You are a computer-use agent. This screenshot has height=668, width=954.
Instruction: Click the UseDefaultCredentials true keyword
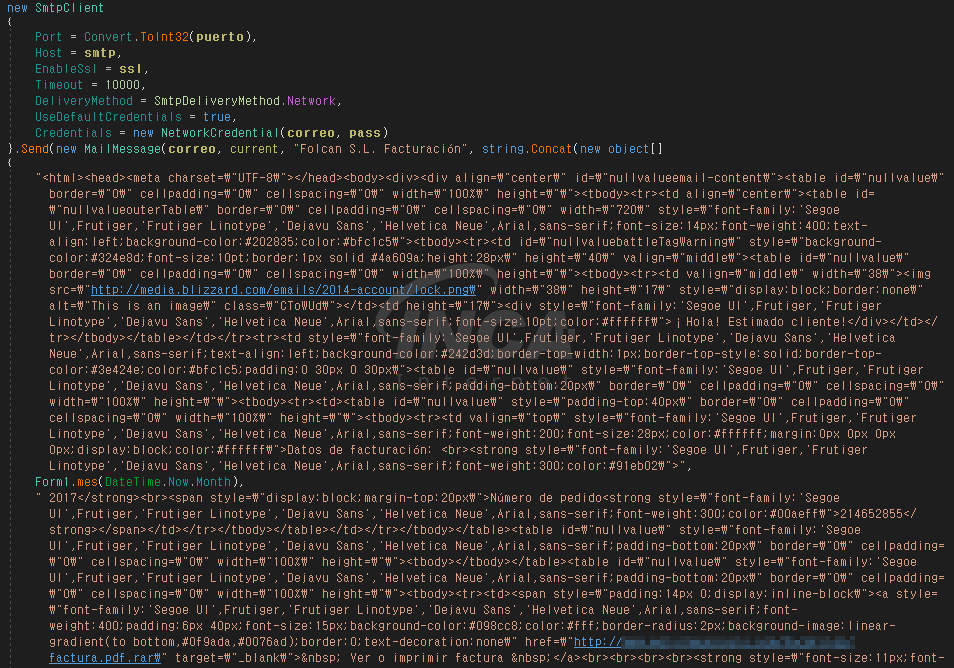click(217, 117)
